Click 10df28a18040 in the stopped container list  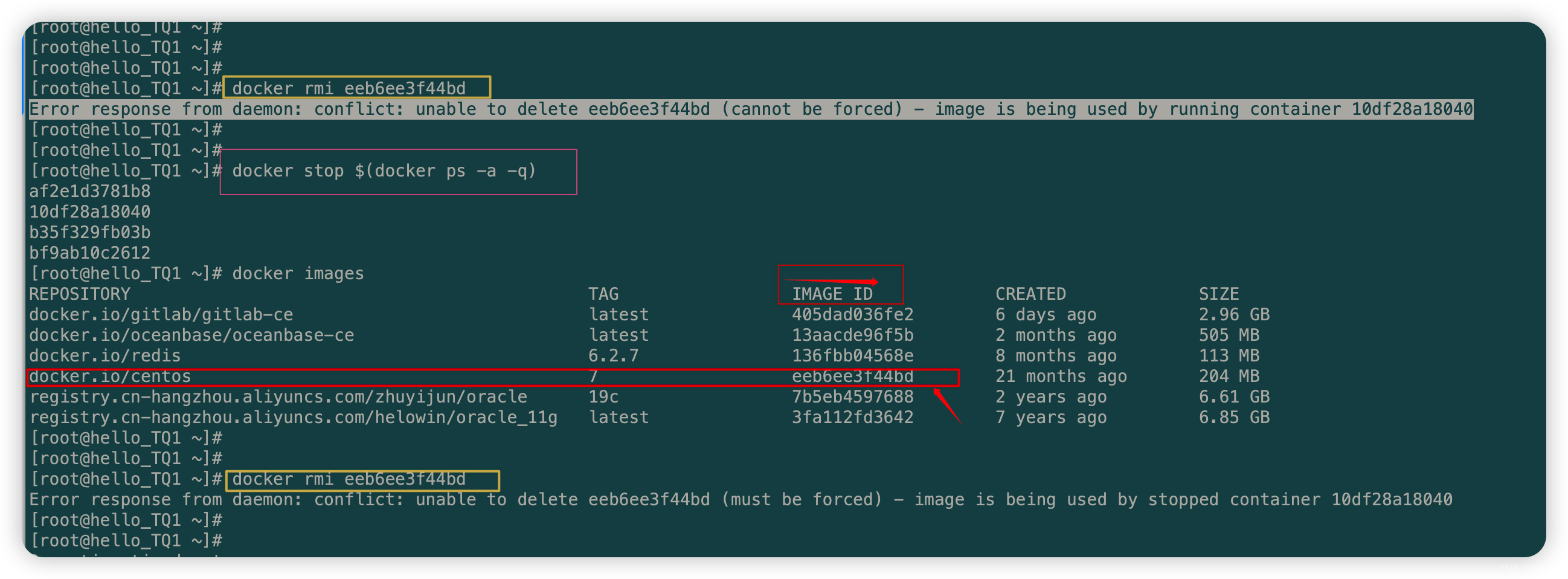[89, 213]
